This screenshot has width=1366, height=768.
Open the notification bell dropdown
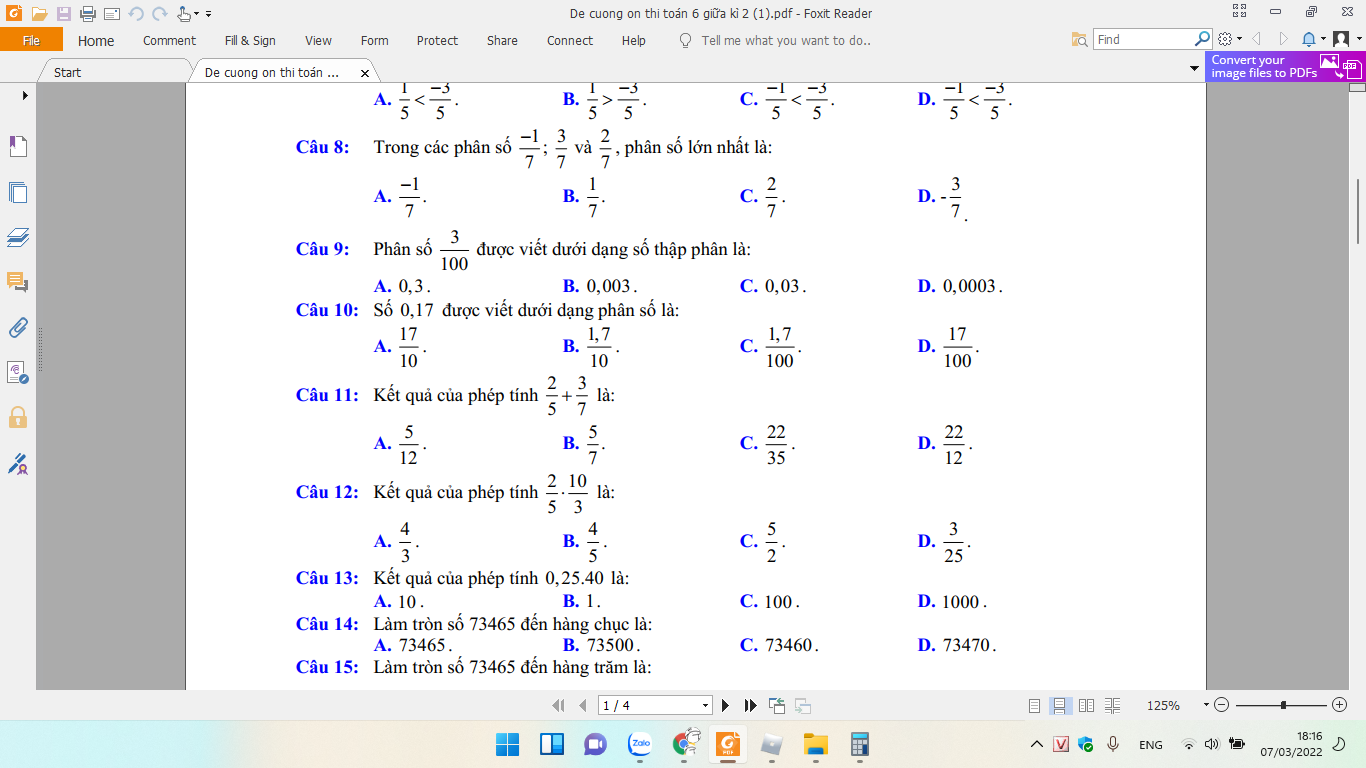(x=1313, y=39)
